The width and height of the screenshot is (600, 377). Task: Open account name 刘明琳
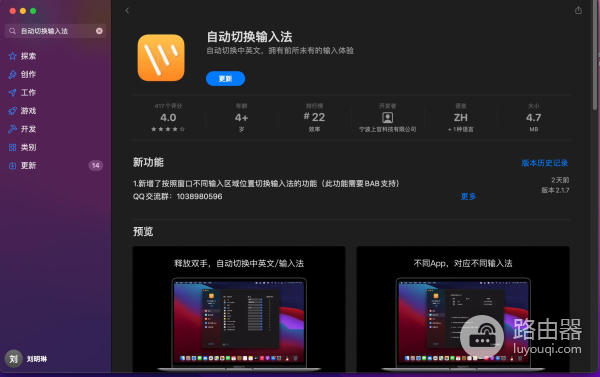click(x=37, y=359)
